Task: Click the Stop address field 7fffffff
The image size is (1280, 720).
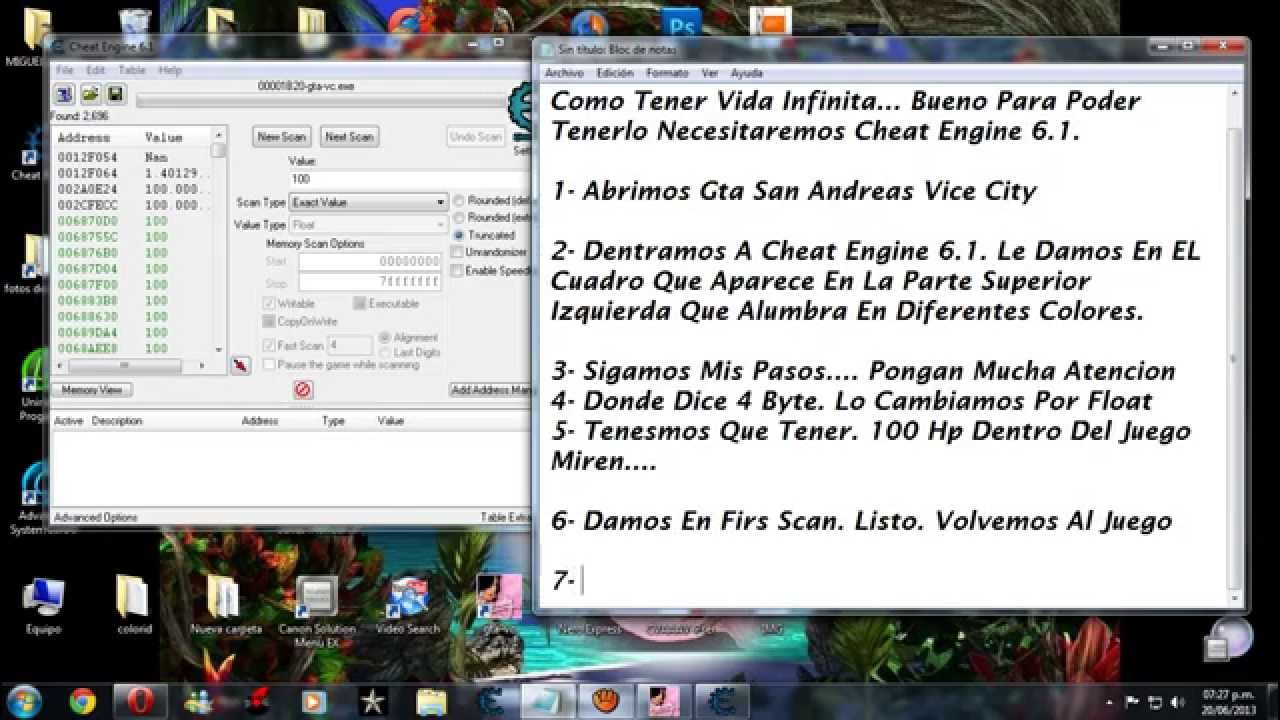Action: point(369,281)
